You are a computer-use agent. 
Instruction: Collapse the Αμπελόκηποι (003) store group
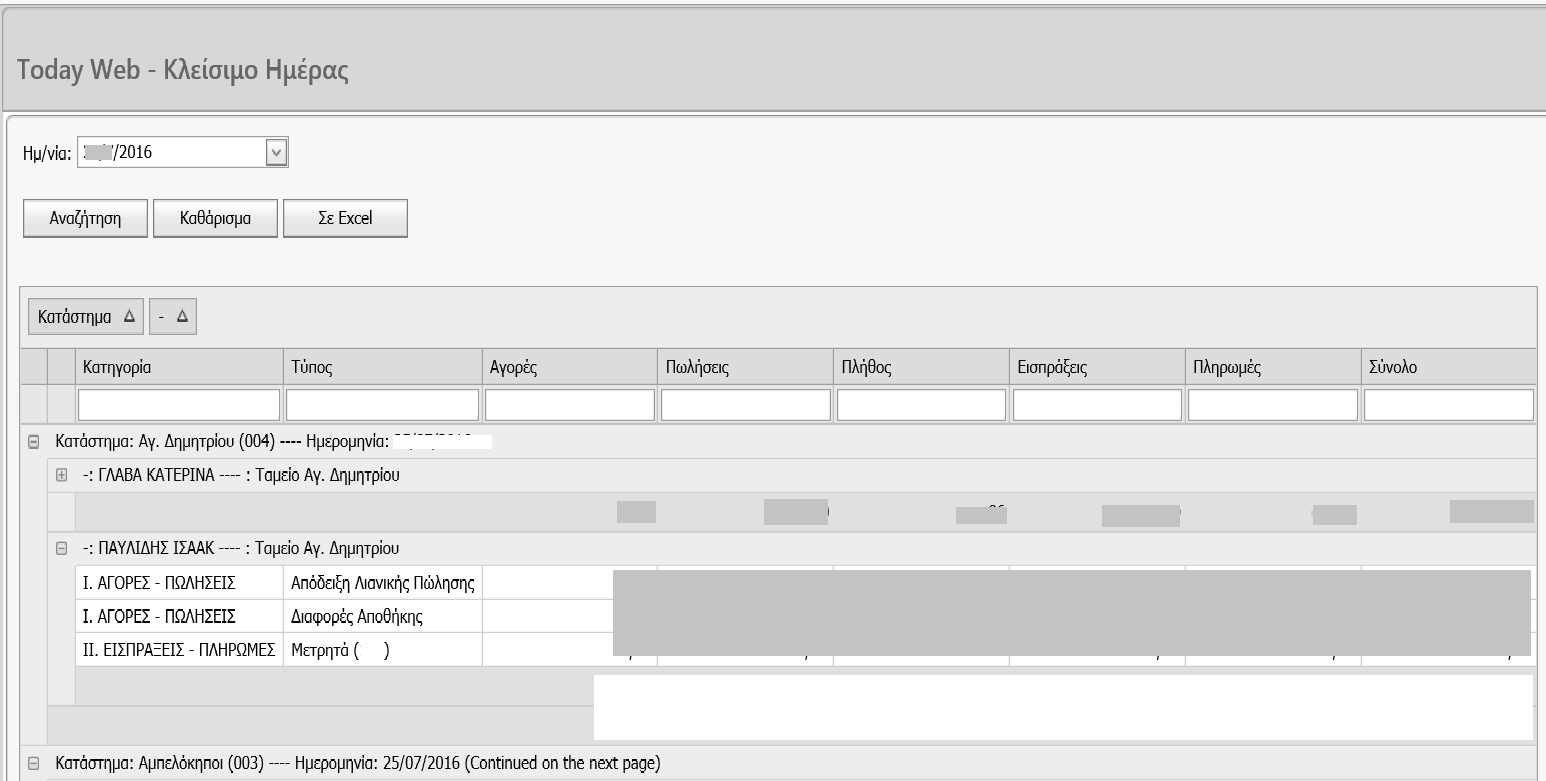point(33,764)
